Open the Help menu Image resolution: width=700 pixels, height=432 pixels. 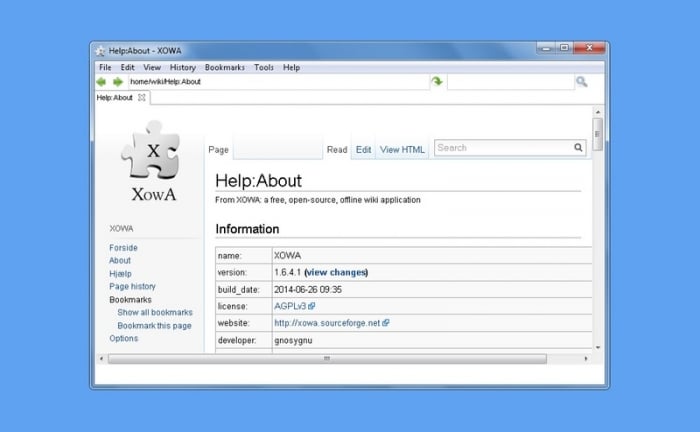pyautogui.click(x=291, y=67)
